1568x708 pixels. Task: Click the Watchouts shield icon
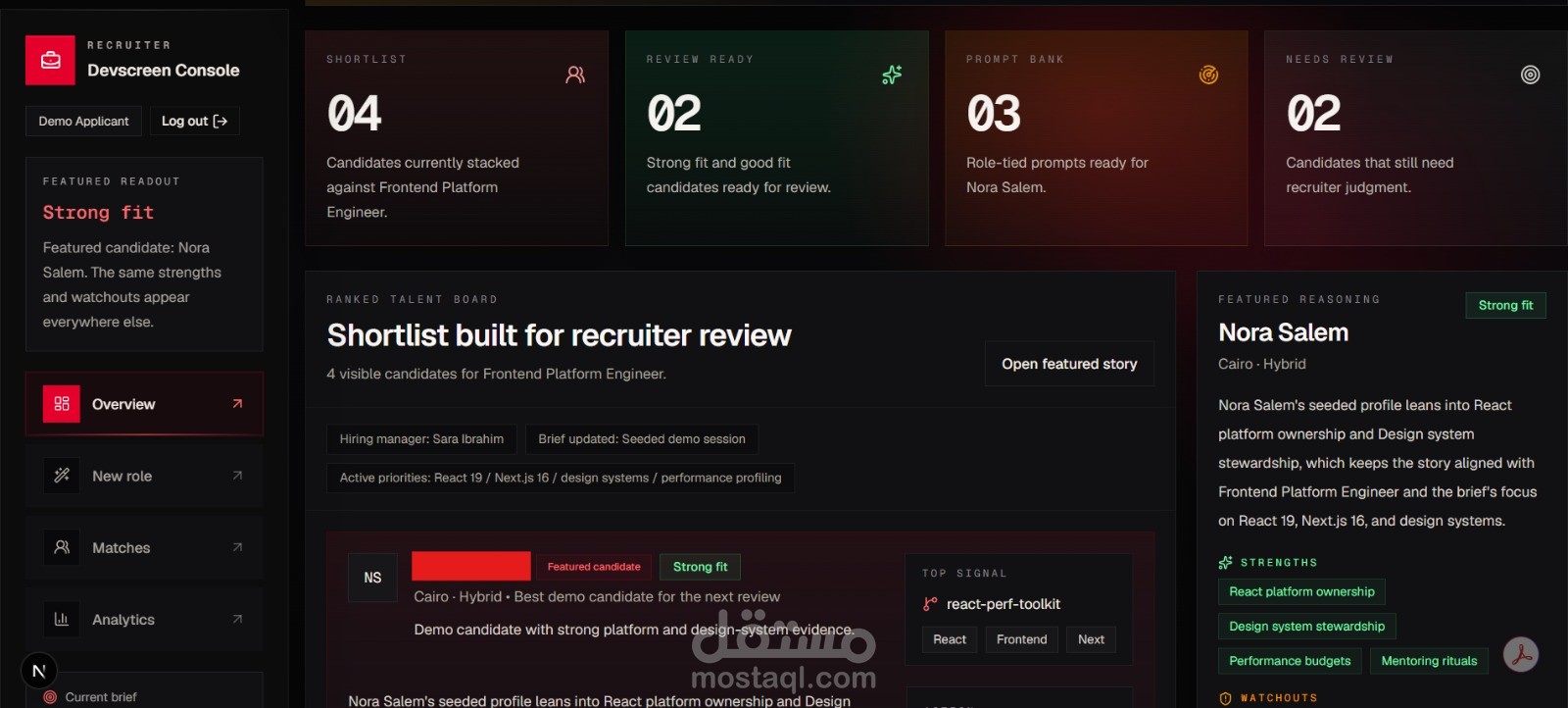(x=1225, y=698)
